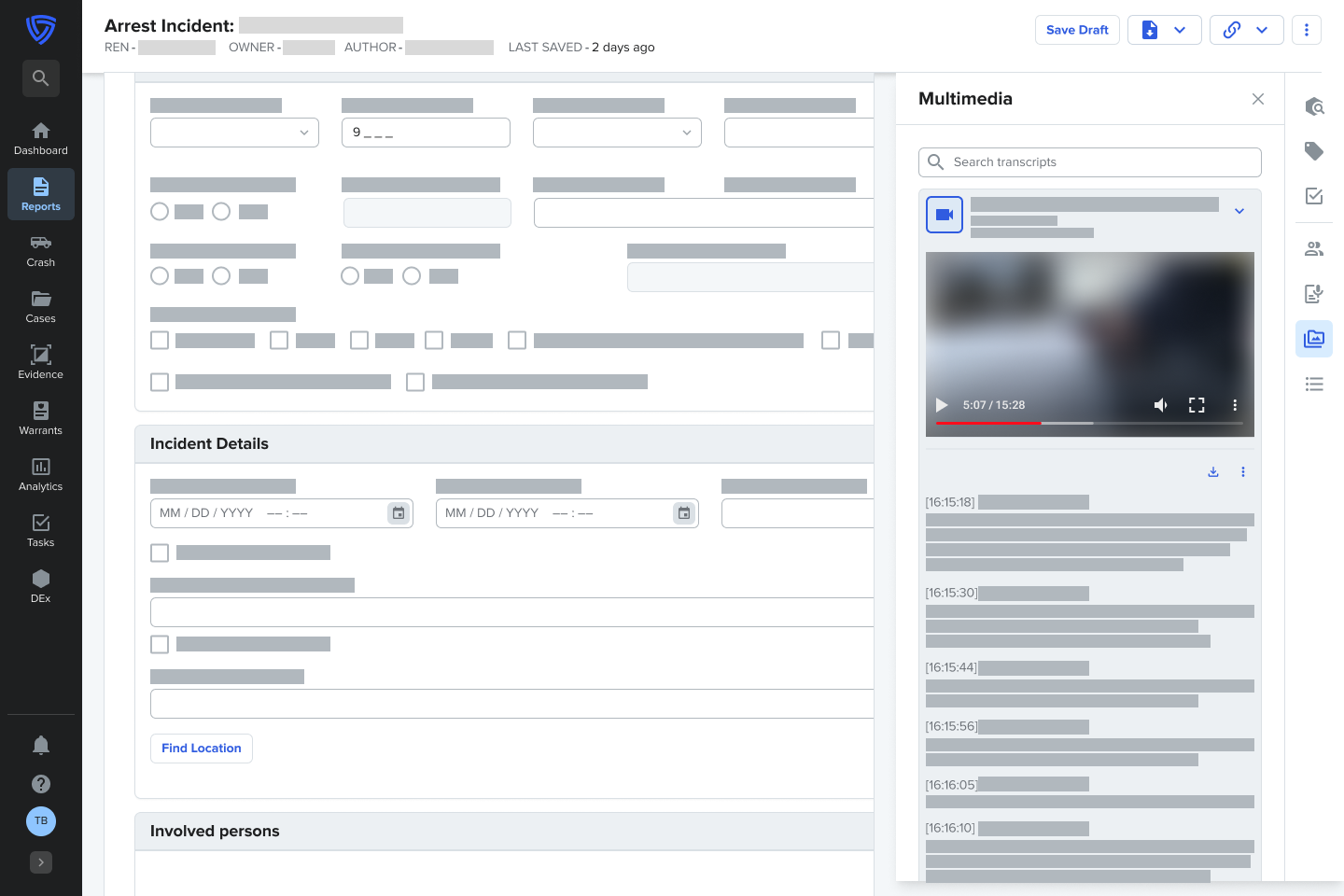
Task: Open the help question mark icon
Action: point(40,784)
